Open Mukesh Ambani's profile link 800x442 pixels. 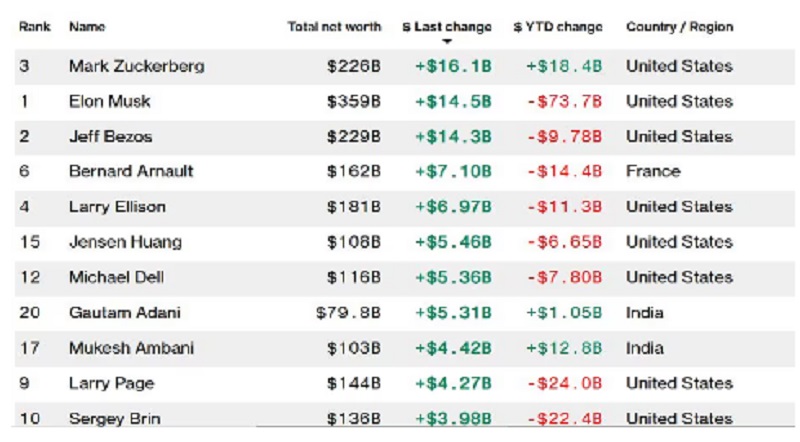click(131, 348)
